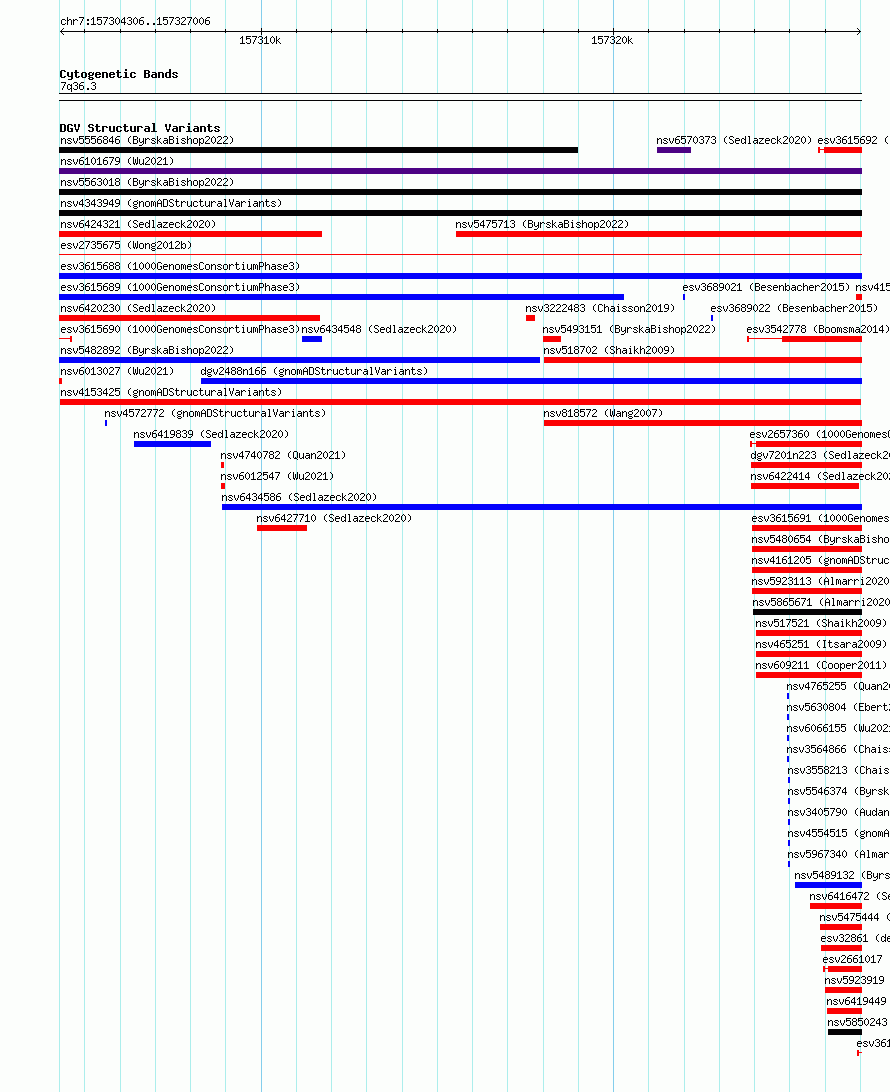Select esv3689022 (Besenbacher2015) label
The image size is (890, 1092).
coord(794,308)
